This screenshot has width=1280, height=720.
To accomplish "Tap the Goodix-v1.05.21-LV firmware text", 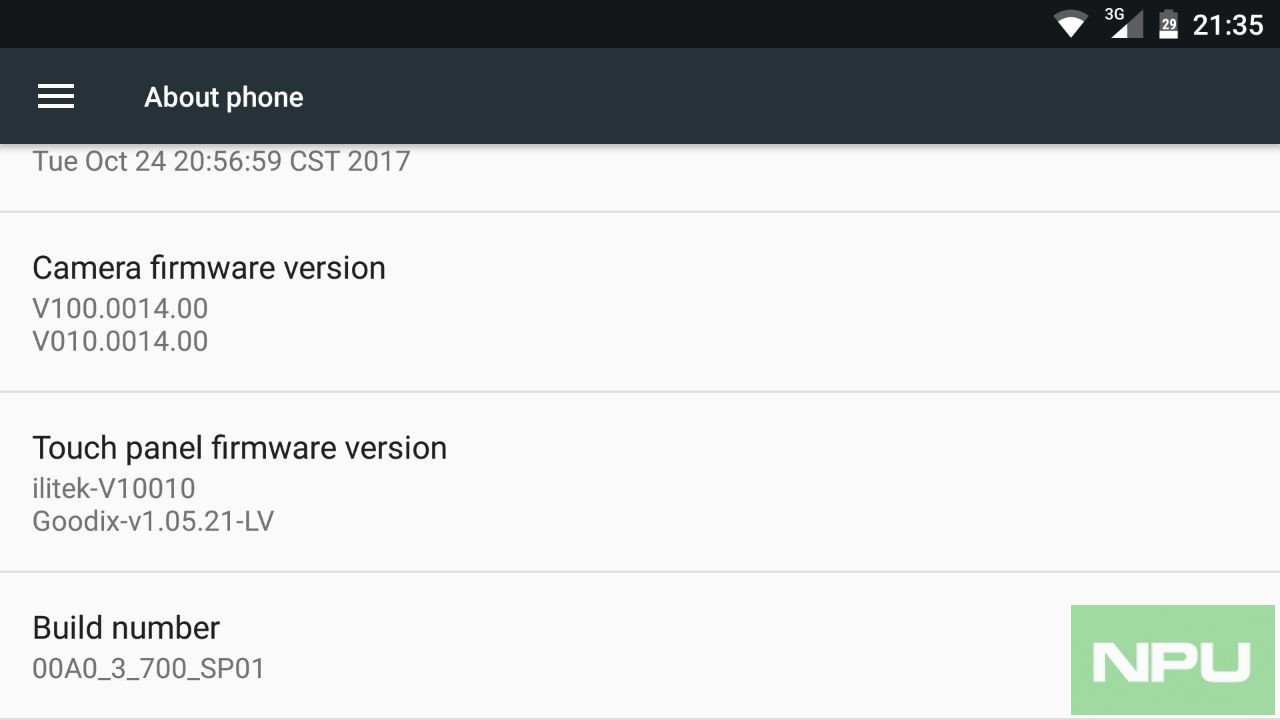I will point(153,521).
